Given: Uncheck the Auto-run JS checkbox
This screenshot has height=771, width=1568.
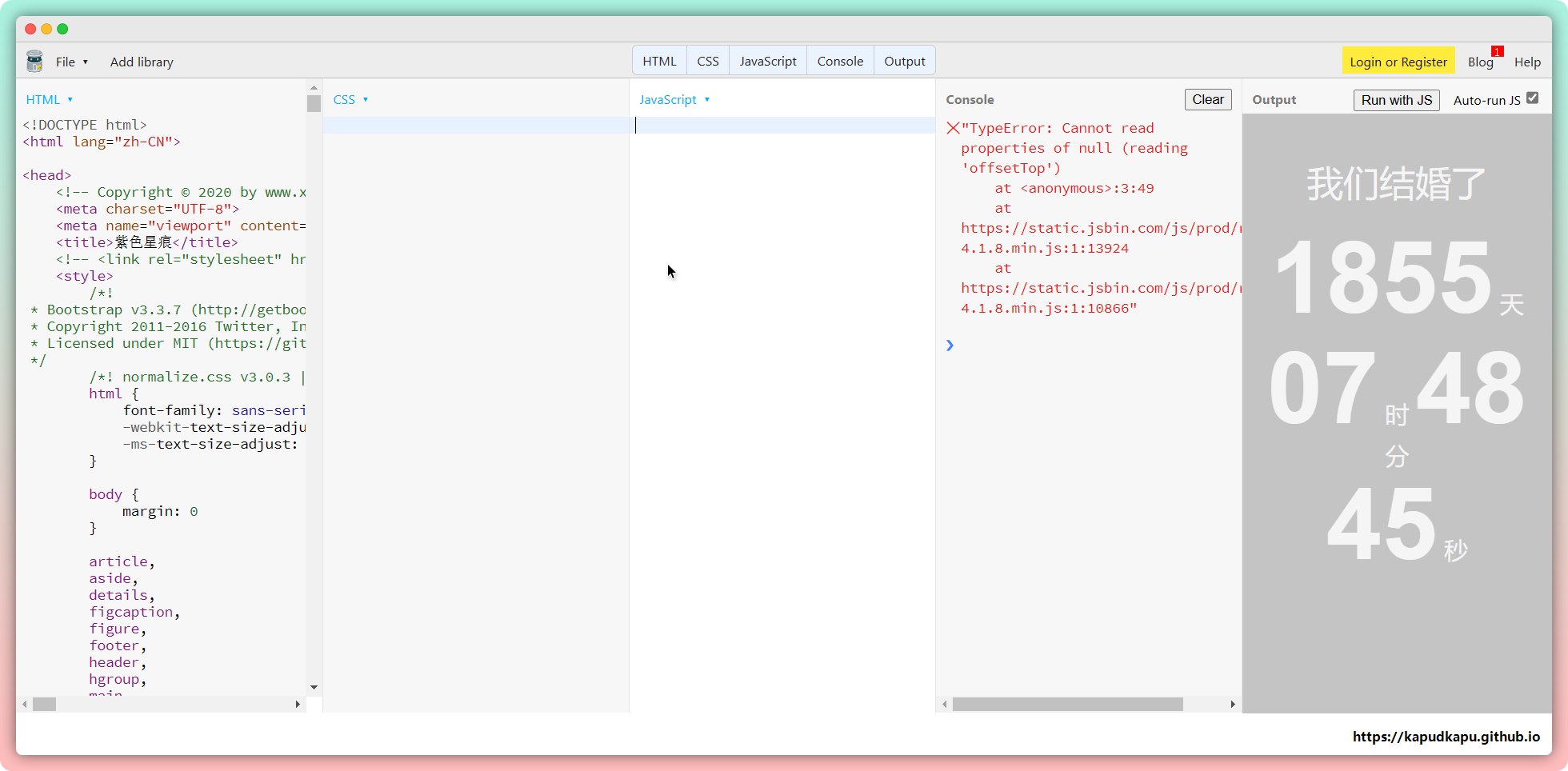Looking at the screenshot, I should 1532,98.
